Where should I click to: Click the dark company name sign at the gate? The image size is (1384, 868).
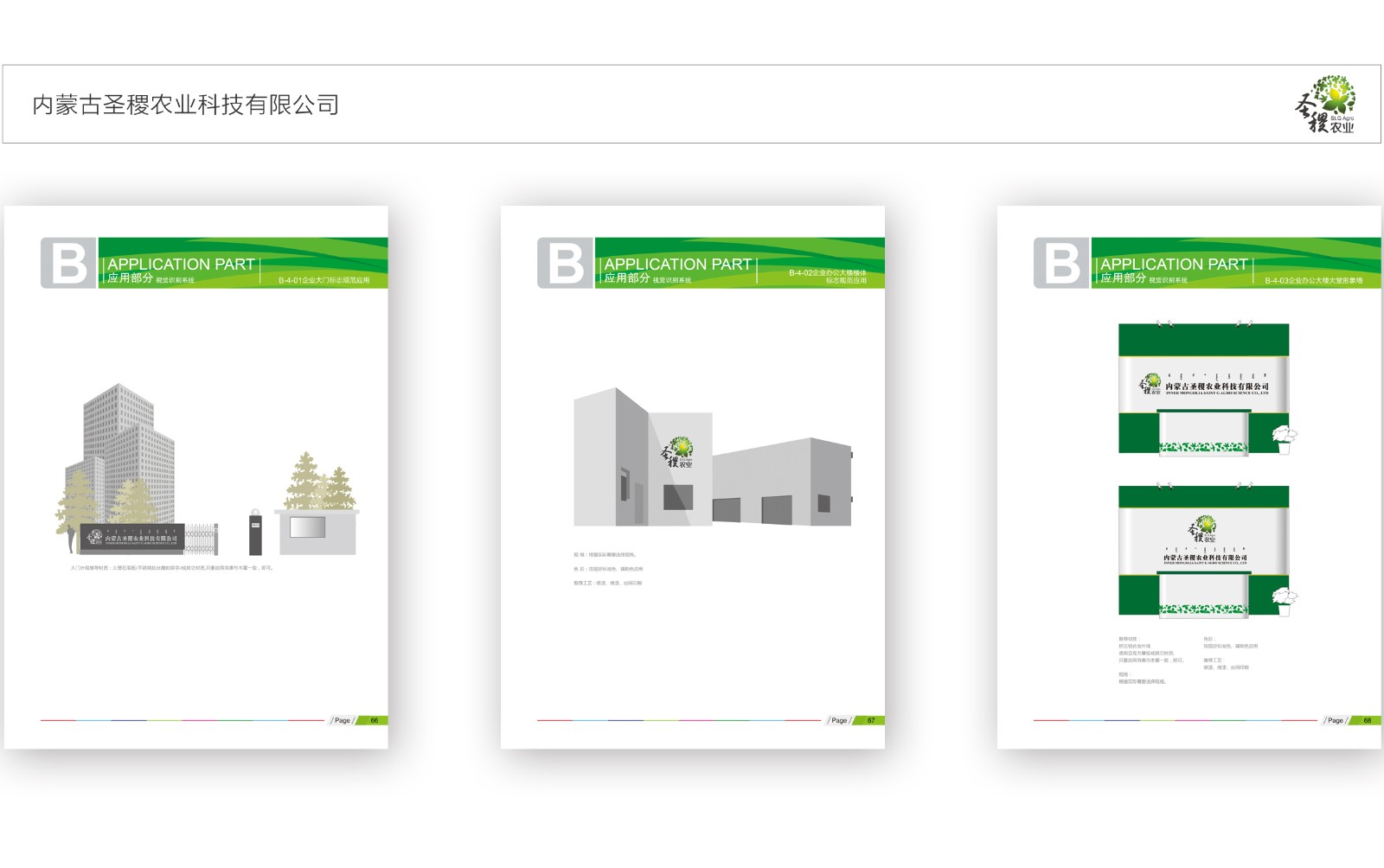point(132,538)
